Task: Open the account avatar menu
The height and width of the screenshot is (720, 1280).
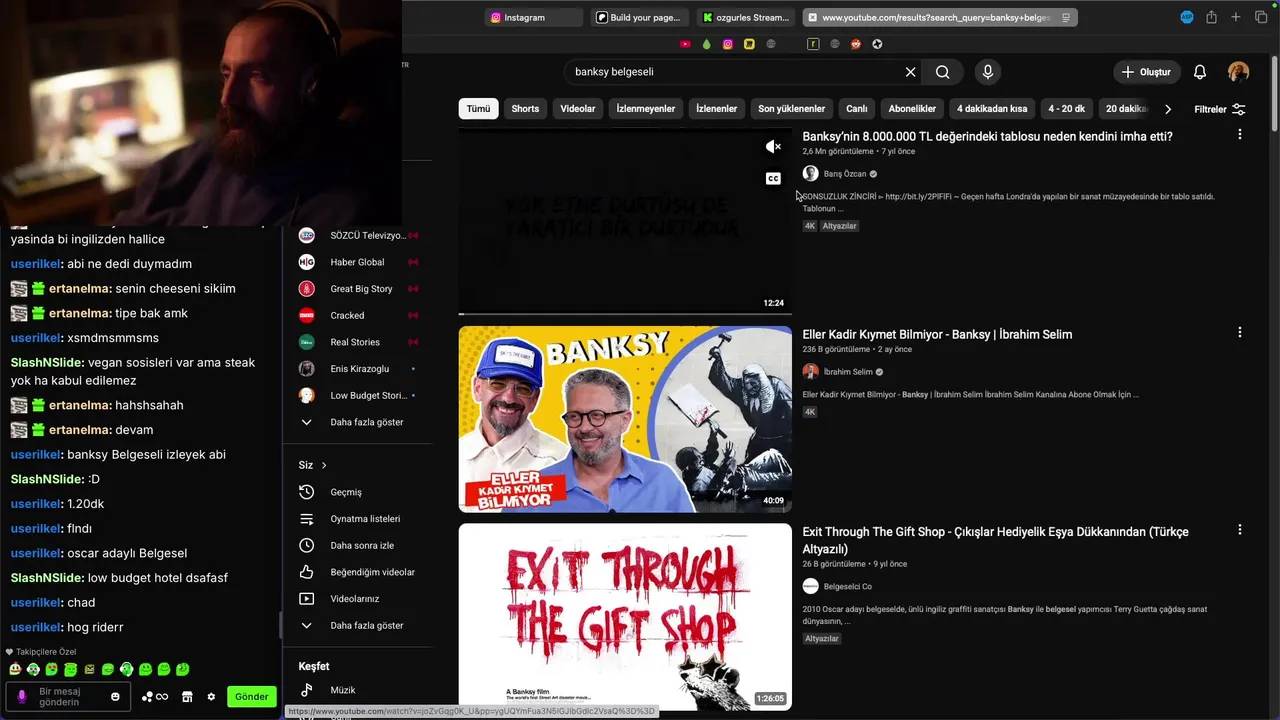Action: (1238, 72)
